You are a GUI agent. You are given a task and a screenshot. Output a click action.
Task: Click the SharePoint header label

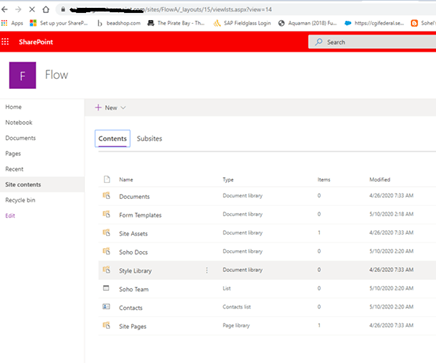[x=36, y=42]
